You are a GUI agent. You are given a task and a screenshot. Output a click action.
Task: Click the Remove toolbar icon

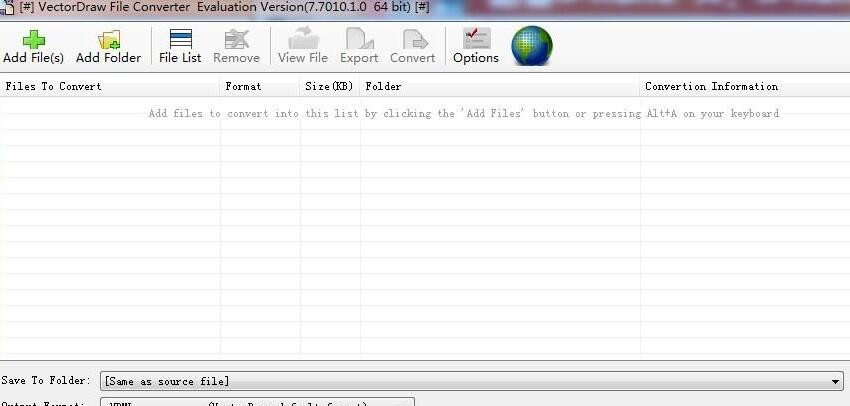pyautogui.click(x=236, y=40)
